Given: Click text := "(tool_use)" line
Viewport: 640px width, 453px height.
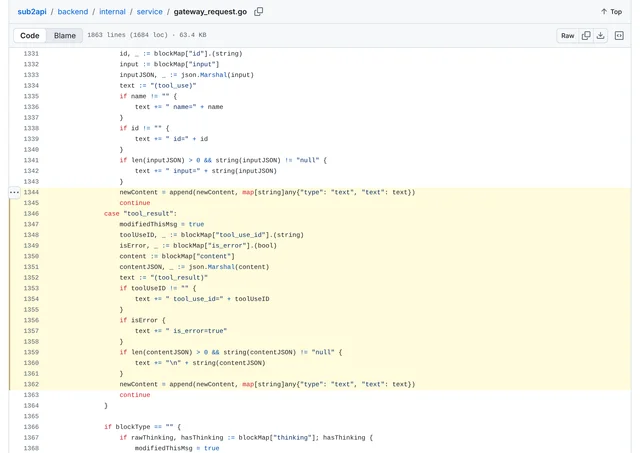Looking at the screenshot, I should pyautogui.click(x=158, y=85).
